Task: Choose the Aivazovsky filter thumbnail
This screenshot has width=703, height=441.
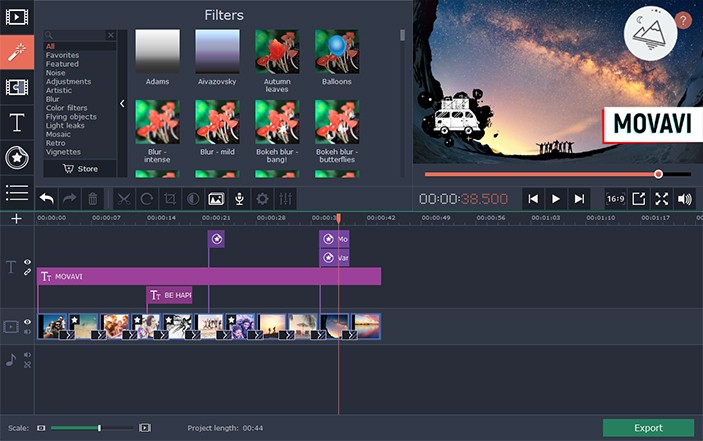Action: pos(217,52)
